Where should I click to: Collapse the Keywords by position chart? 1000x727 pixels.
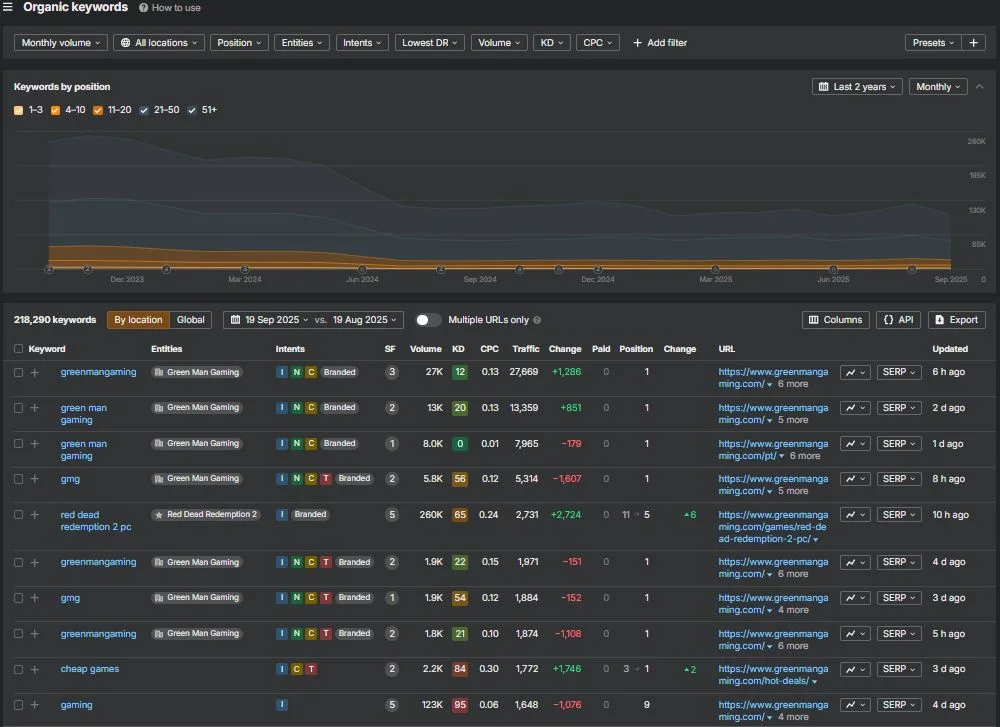980,87
